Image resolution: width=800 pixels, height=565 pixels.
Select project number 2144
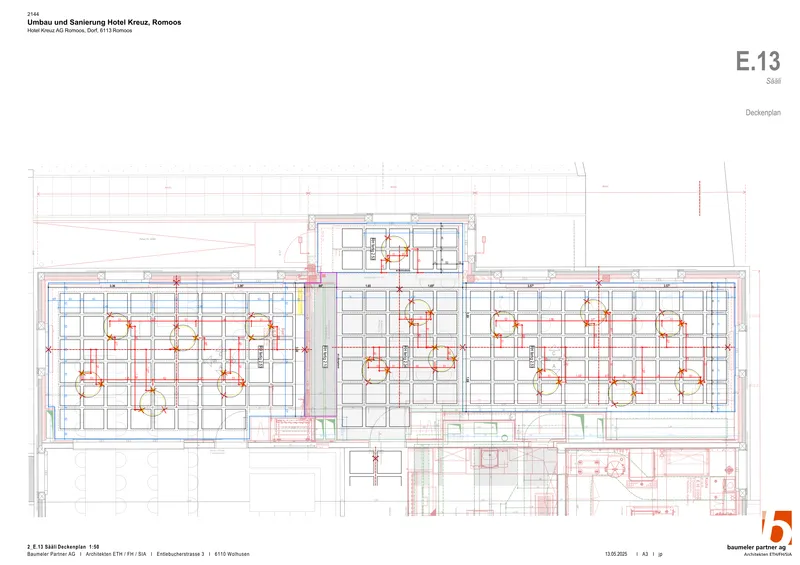point(32,14)
